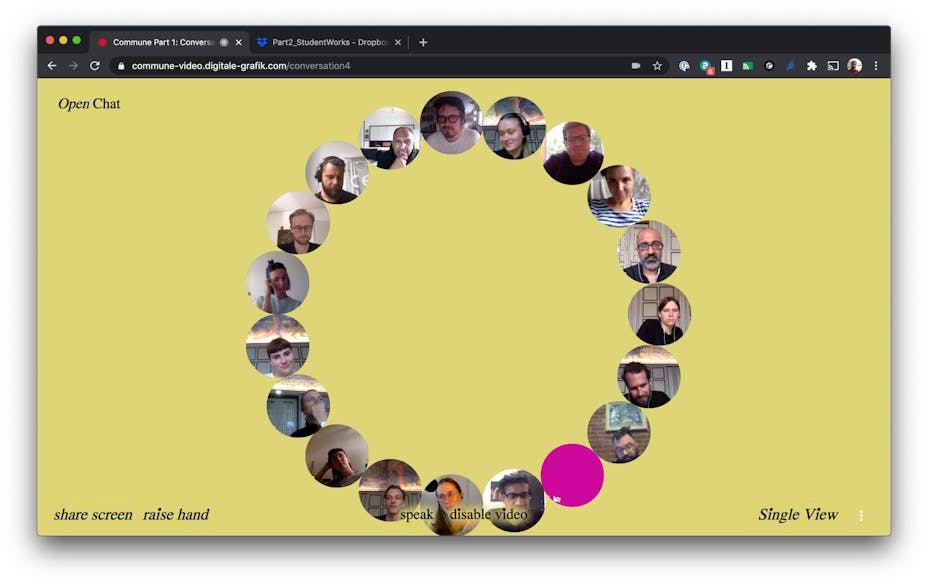
Task: Toggle the speak option
Action: [416, 515]
